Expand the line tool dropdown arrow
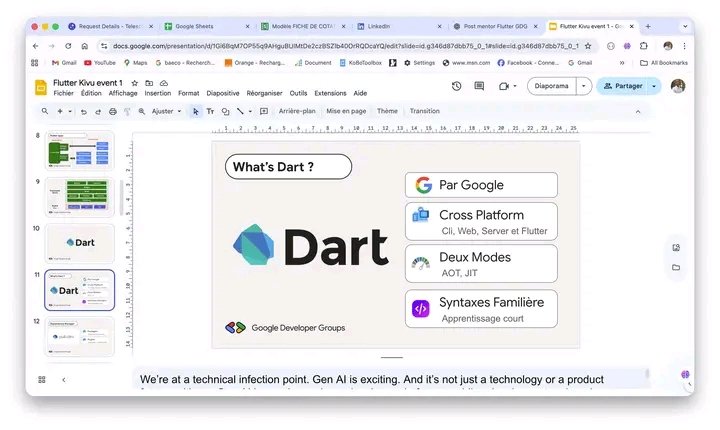720x430 pixels. (x=250, y=111)
